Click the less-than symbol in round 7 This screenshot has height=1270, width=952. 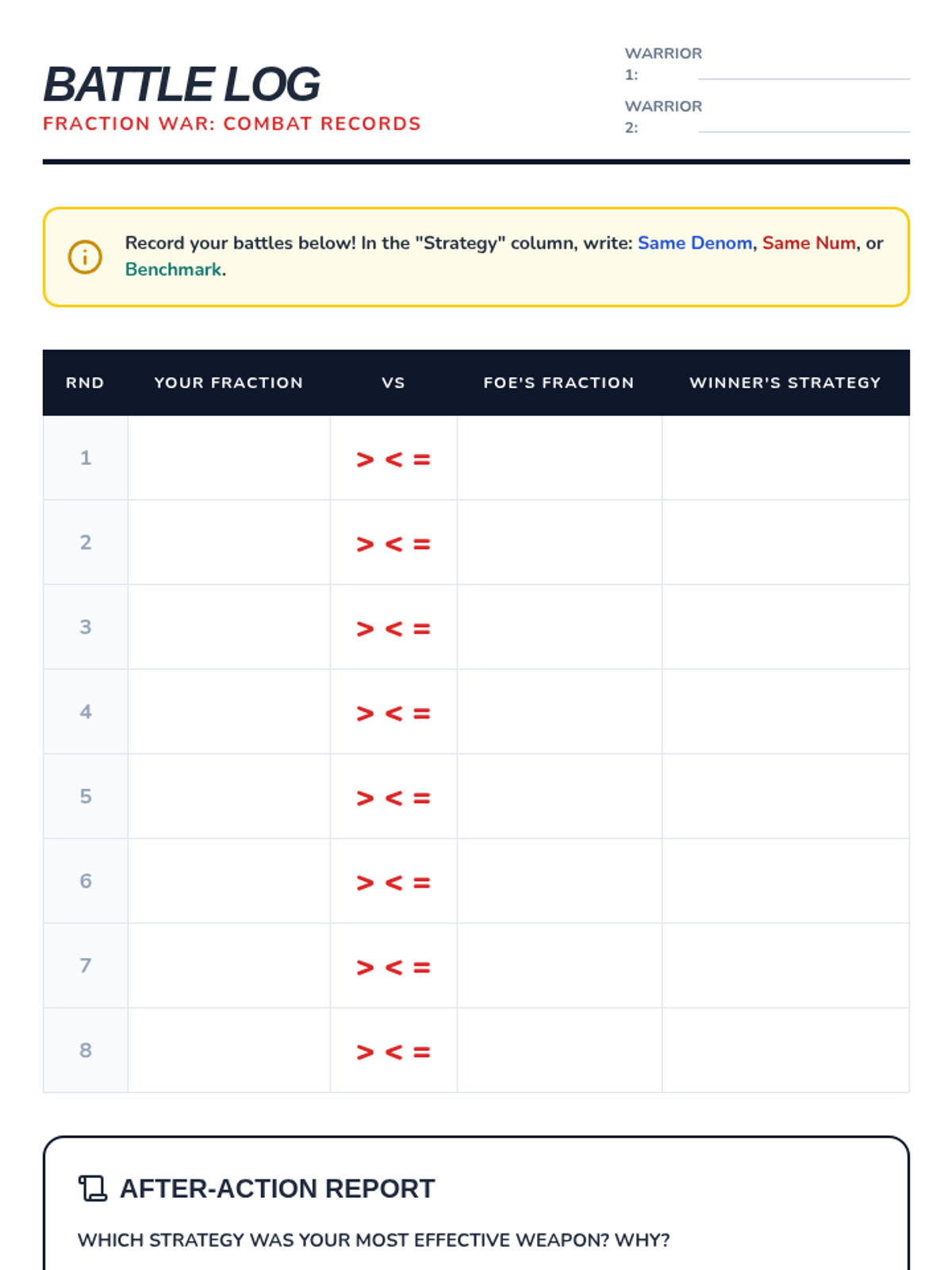[x=393, y=968]
